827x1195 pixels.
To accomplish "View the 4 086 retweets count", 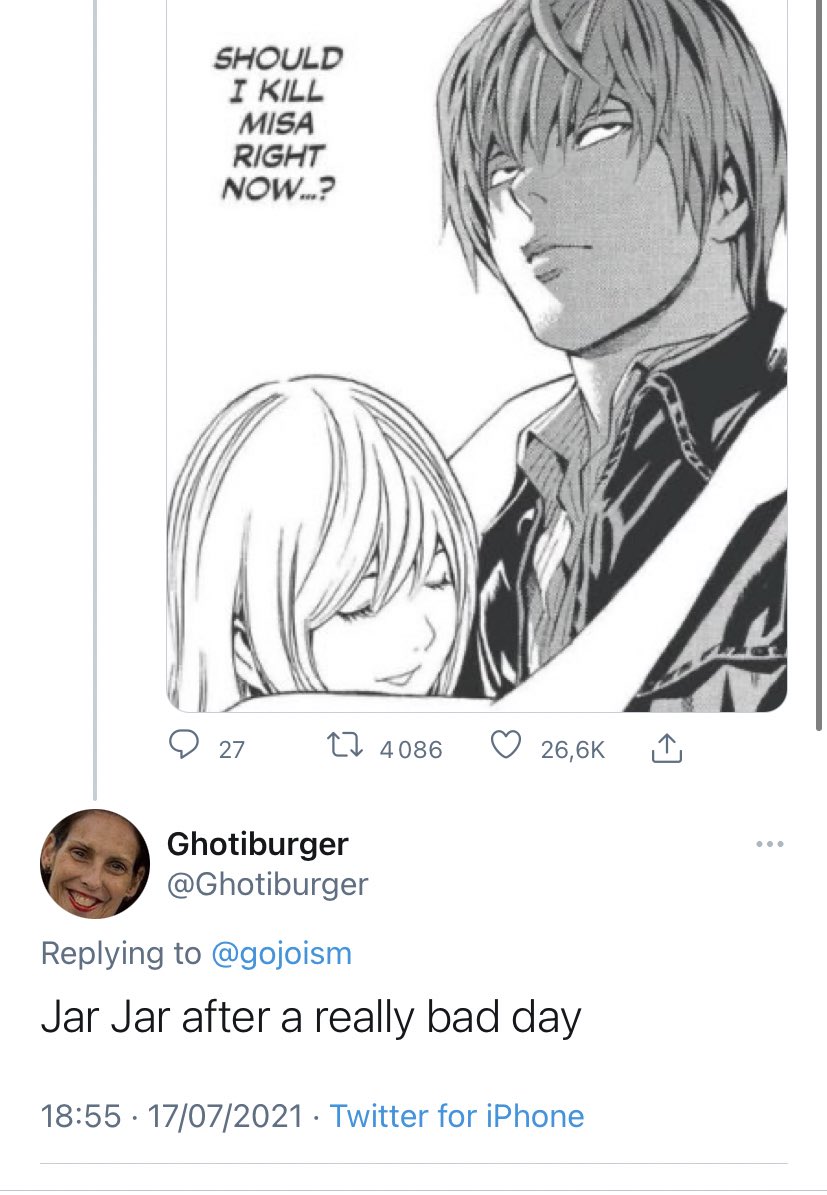I will tap(410, 749).
